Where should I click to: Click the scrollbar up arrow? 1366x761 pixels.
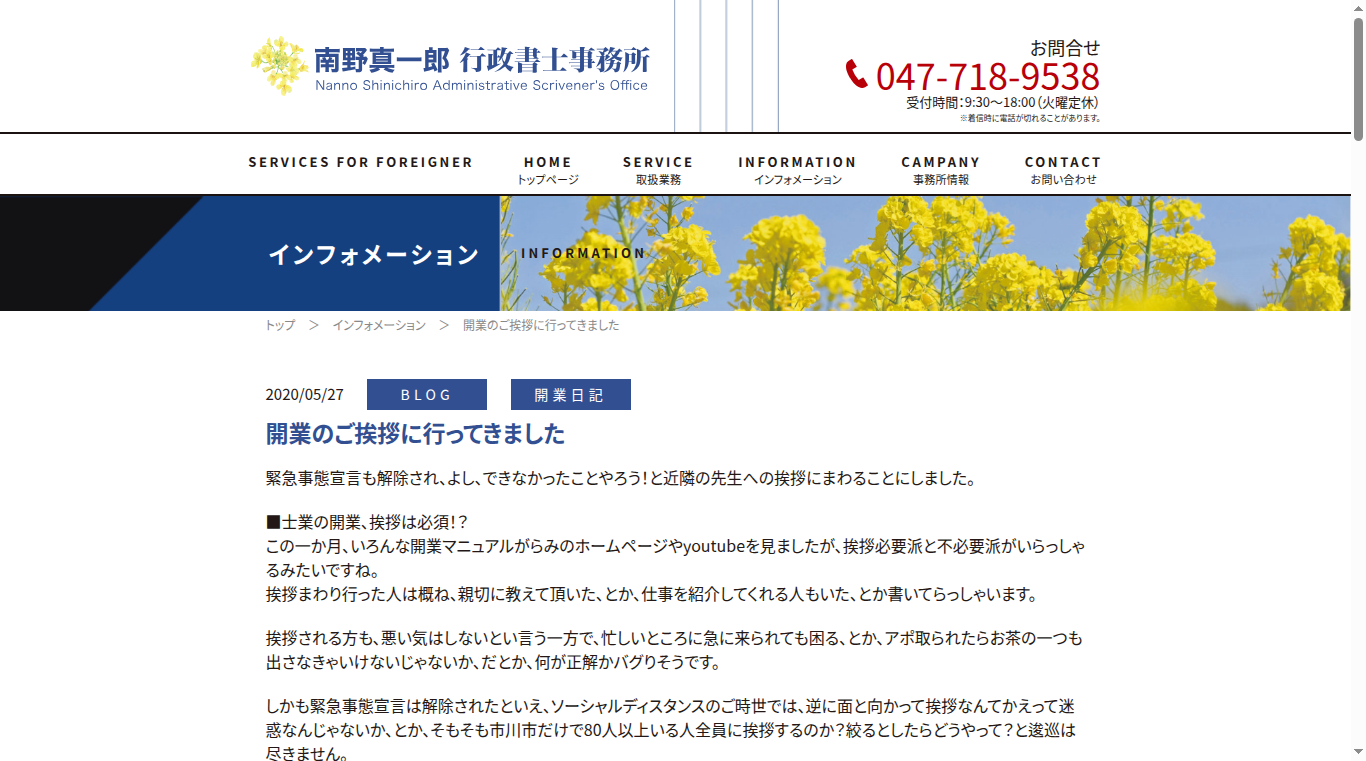1358,7
